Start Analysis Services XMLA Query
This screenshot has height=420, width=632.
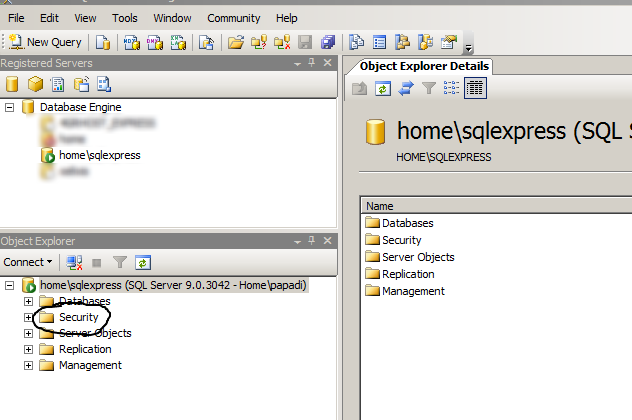(x=178, y=42)
